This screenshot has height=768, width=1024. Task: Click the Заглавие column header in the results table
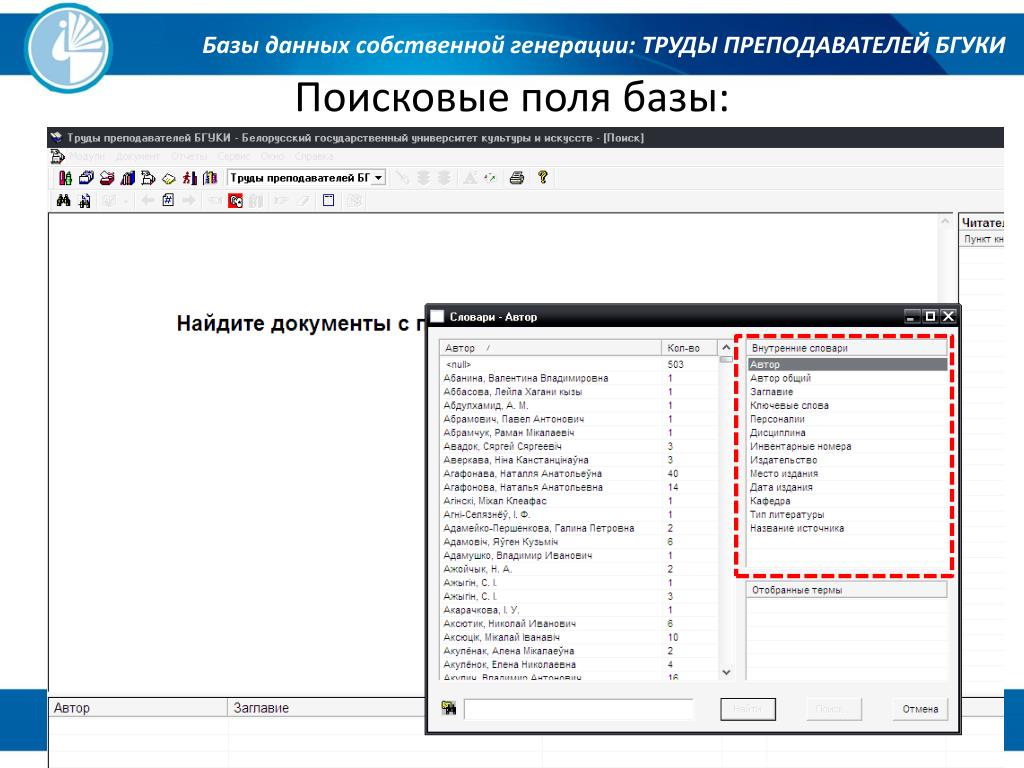pos(327,708)
